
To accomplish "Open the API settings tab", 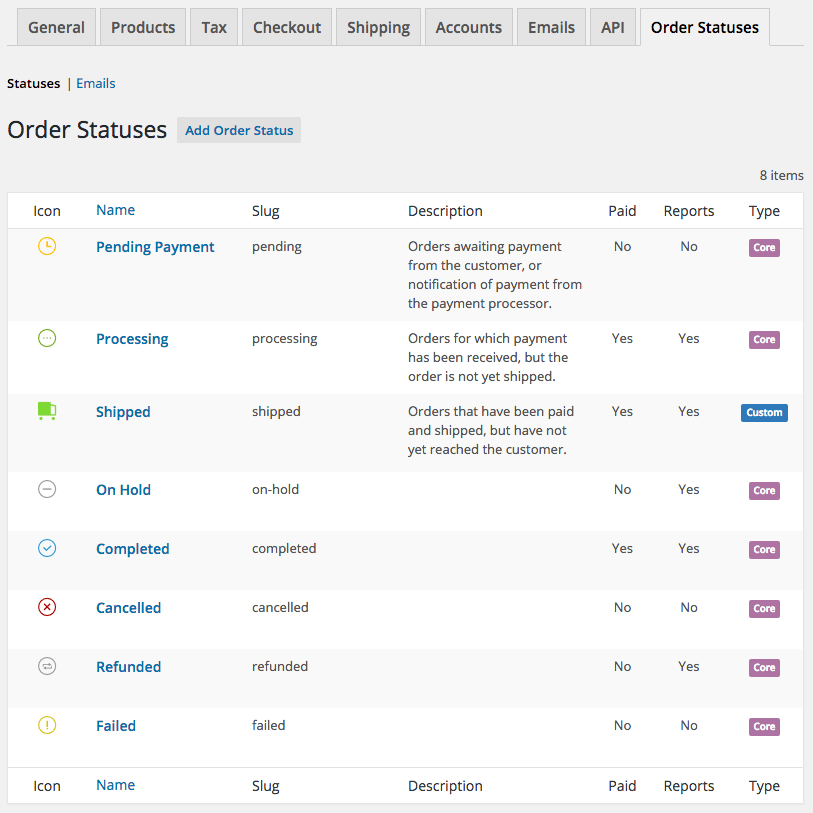I will point(613,27).
